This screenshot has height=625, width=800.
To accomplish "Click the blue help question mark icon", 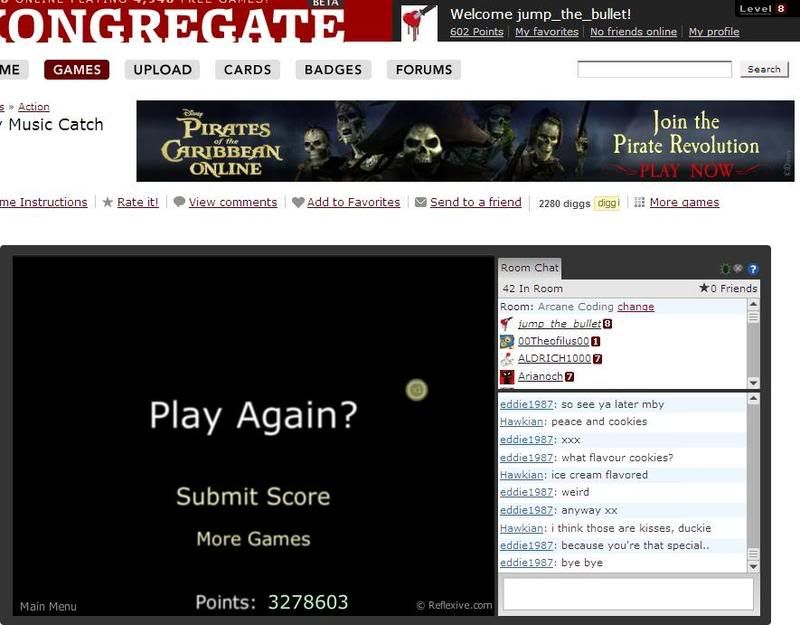I will point(753,269).
